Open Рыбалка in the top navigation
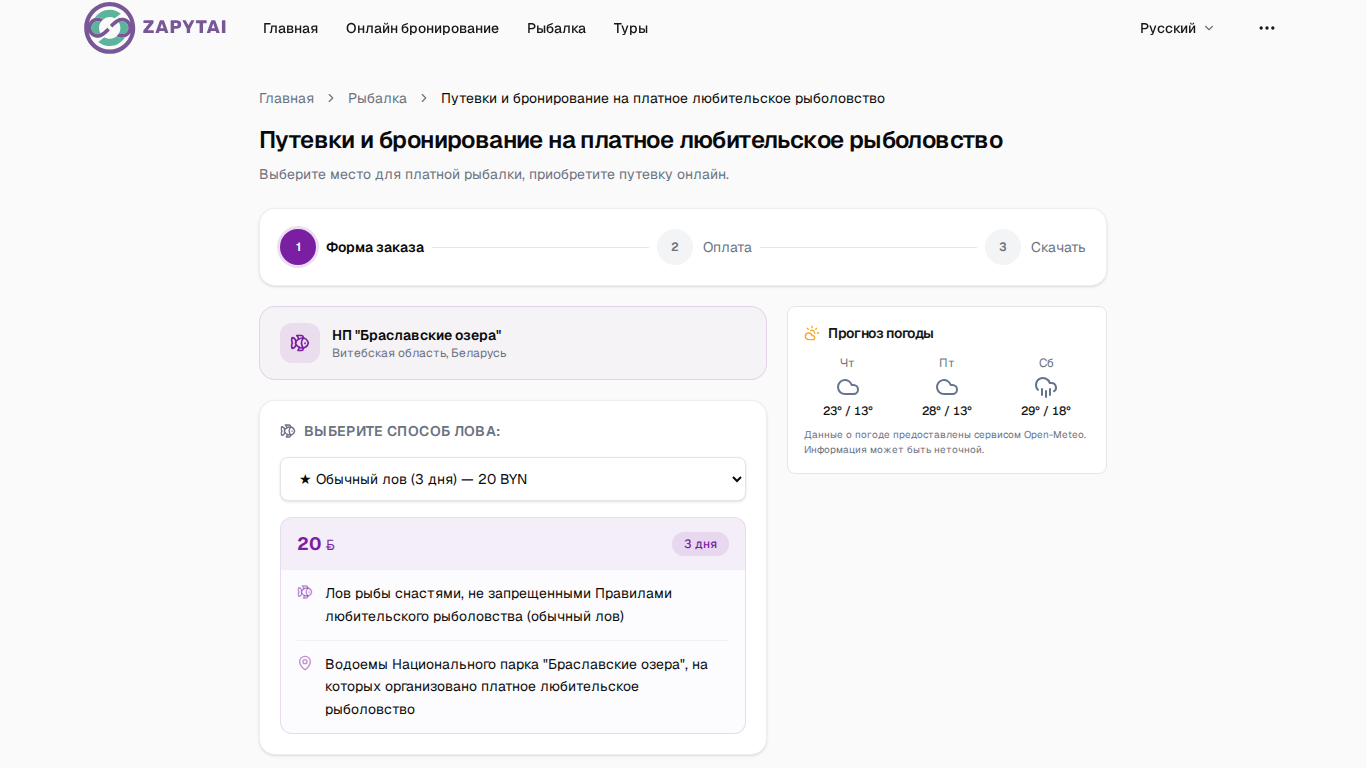The height and width of the screenshot is (768, 1366). tap(556, 28)
